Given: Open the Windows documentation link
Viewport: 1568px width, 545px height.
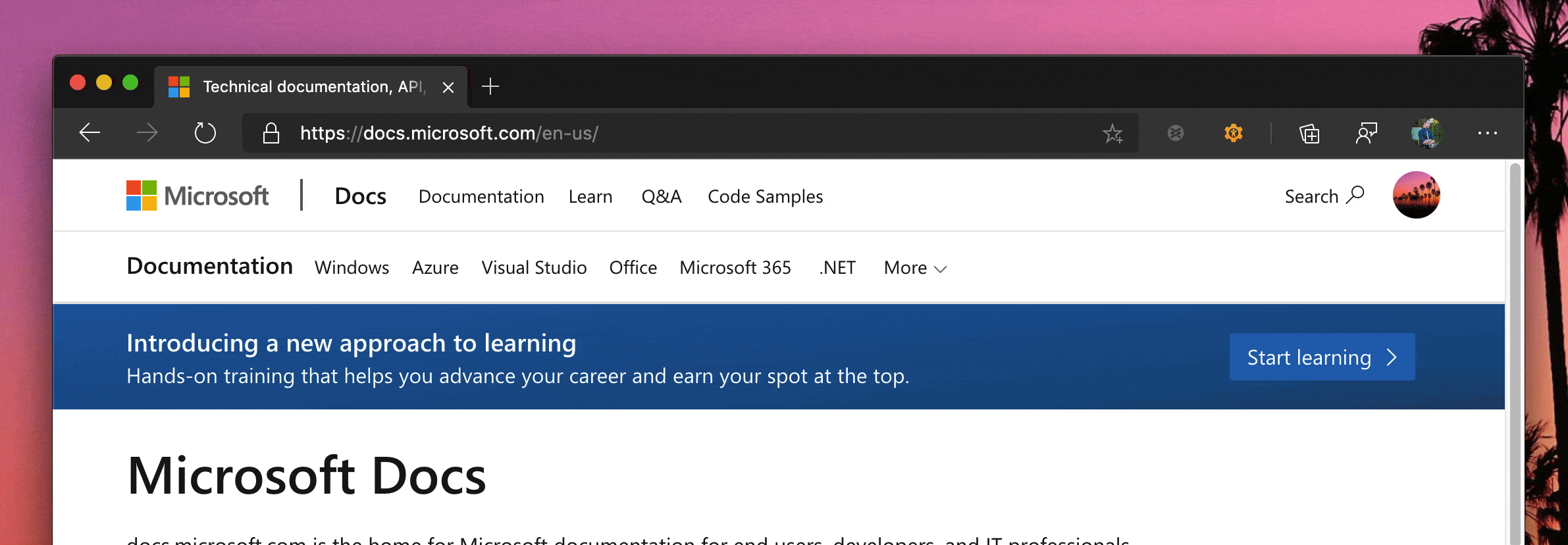Looking at the screenshot, I should tap(352, 267).
